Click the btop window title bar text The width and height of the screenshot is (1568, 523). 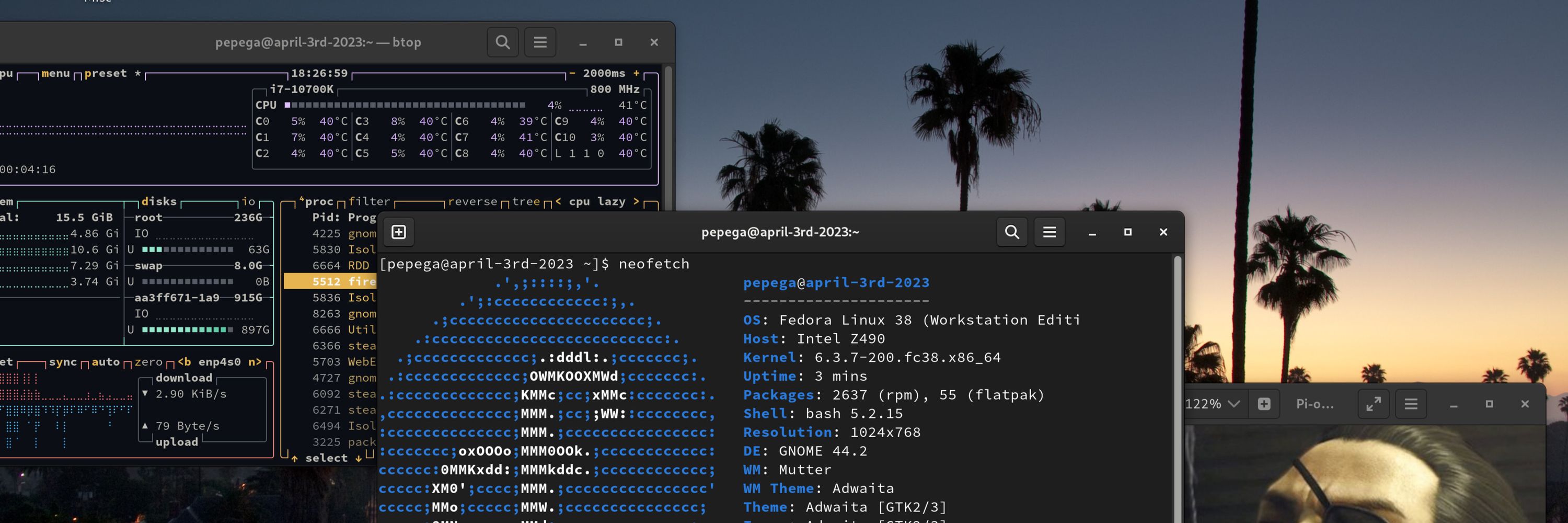(318, 42)
